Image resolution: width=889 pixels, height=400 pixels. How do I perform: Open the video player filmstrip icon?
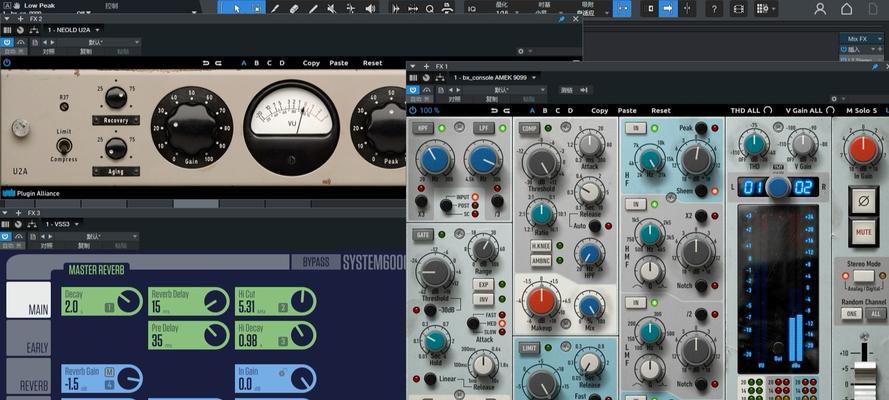[x=738, y=8]
